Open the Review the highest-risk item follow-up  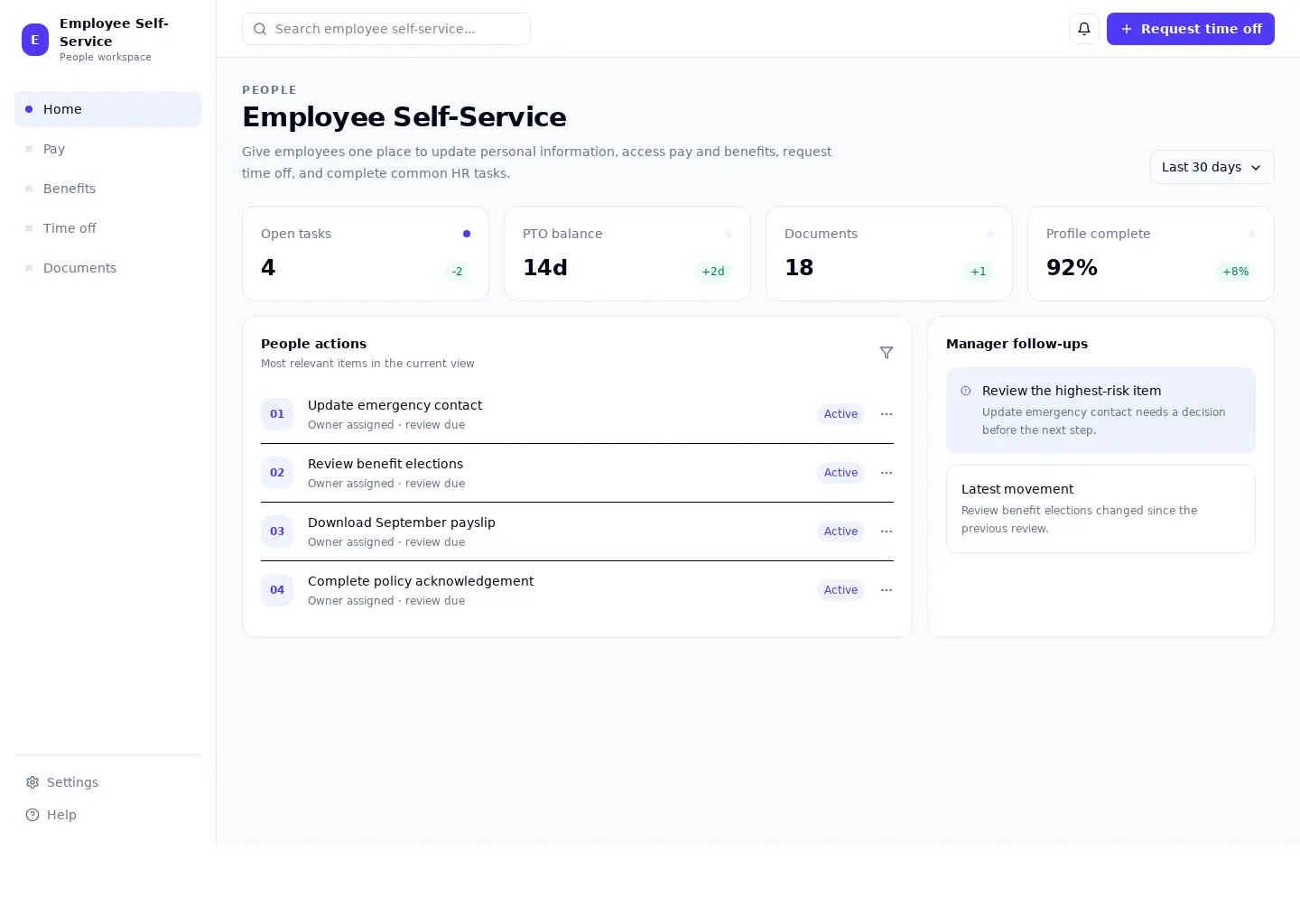coord(1100,411)
